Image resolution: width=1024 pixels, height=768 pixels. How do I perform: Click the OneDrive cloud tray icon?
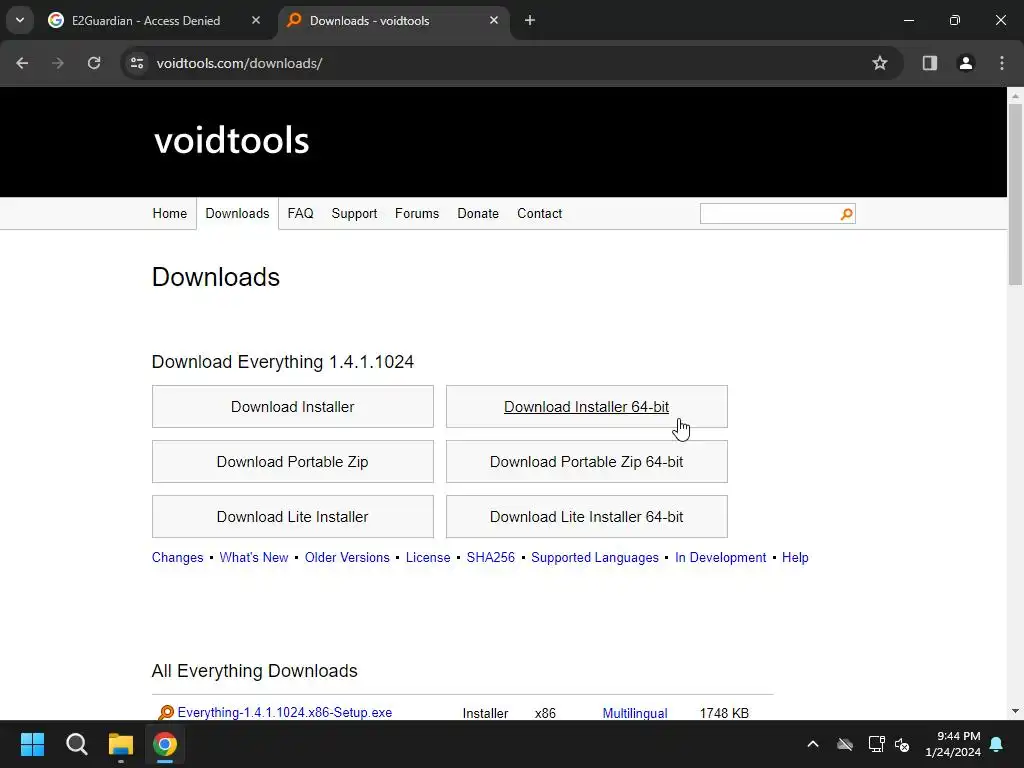point(845,744)
